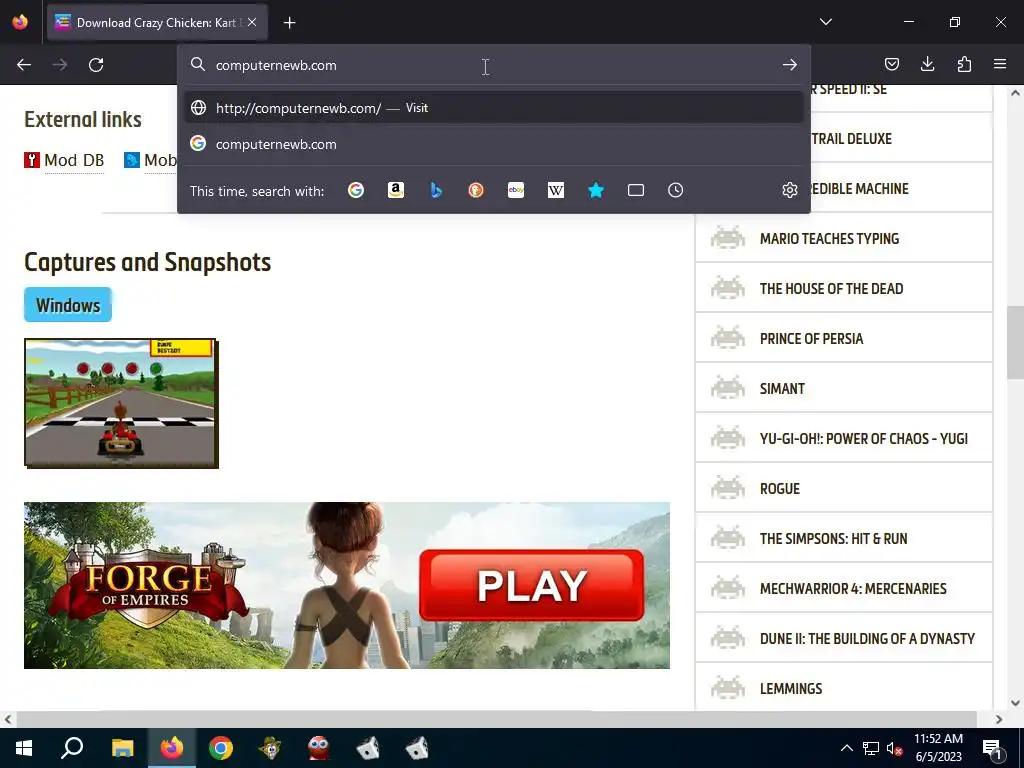The width and height of the screenshot is (1024, 768).
Task: Open a new tab
Action: click(289, 23)
